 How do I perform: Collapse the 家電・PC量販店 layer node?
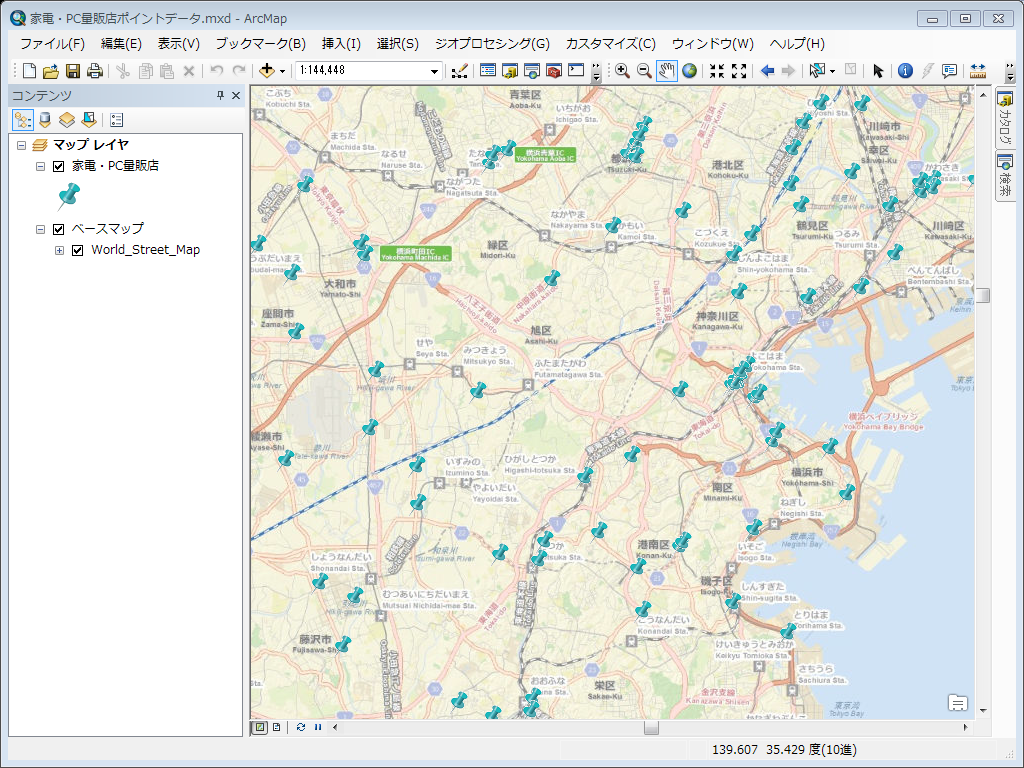point(40,166)
